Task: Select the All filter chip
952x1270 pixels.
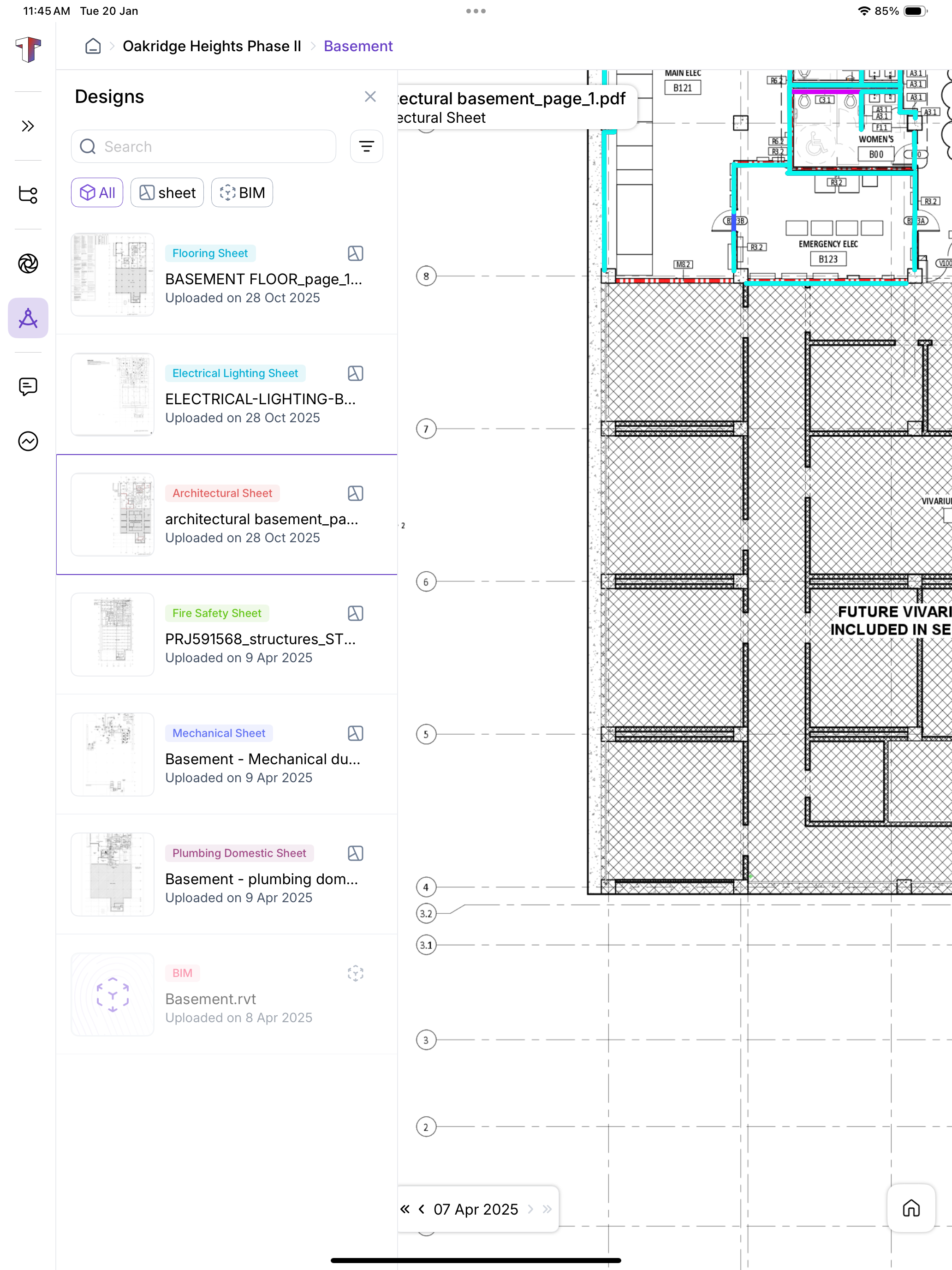Action: (97, 193)
